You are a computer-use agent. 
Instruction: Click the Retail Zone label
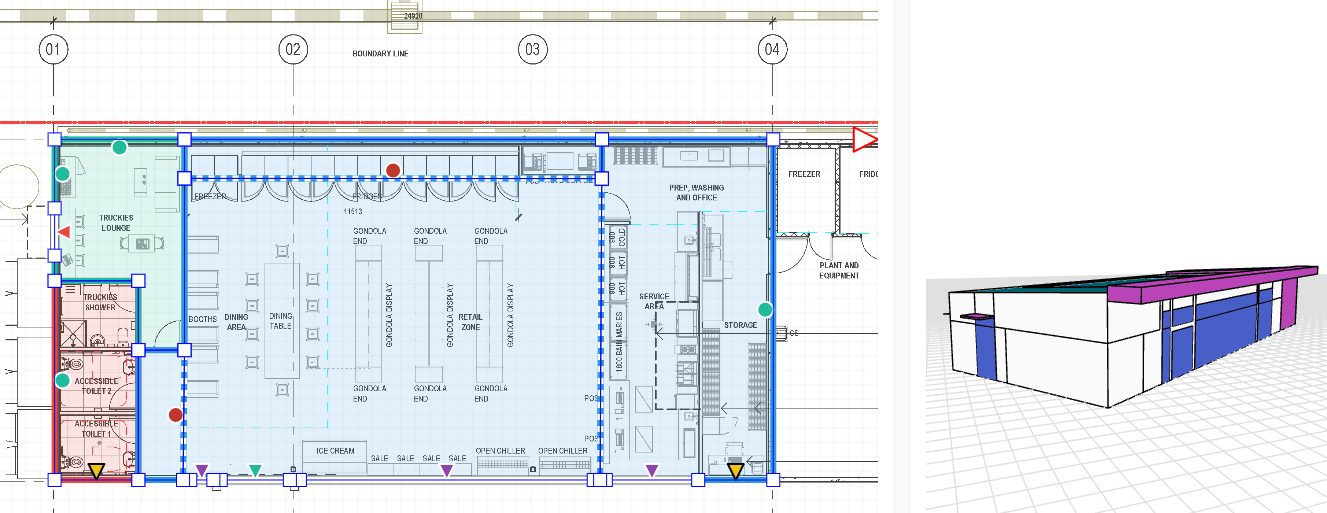coord(470,322)
